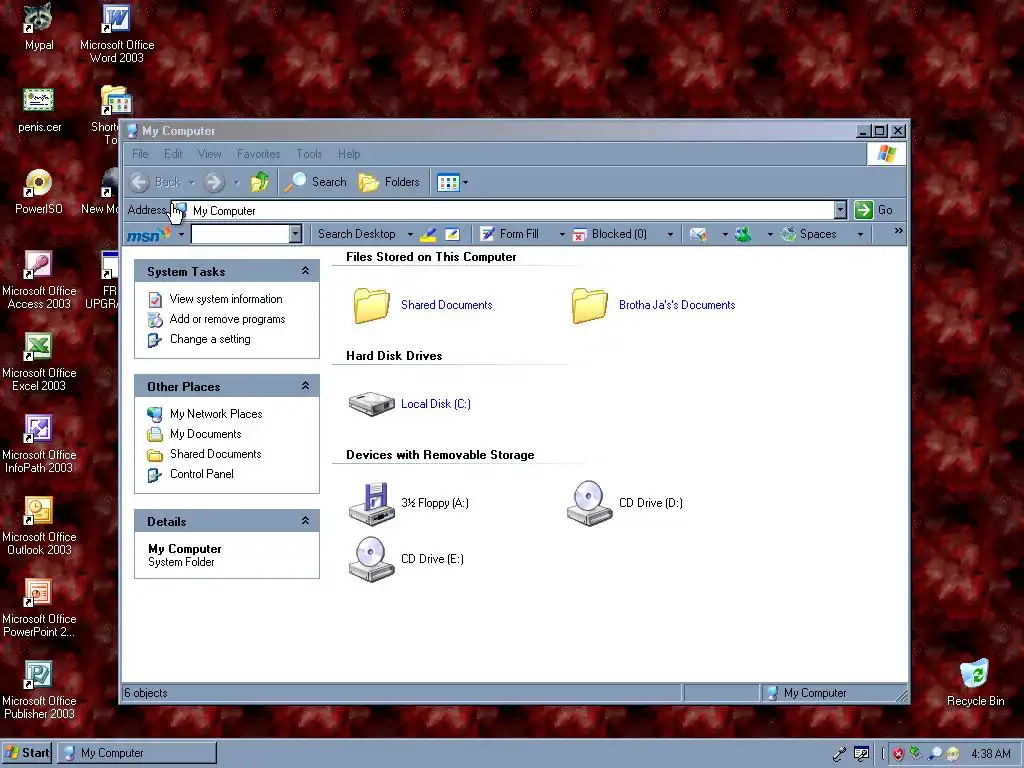1024x768 pixels.
Task: Open Shared Documents folder icon
Action: (372, 305)
